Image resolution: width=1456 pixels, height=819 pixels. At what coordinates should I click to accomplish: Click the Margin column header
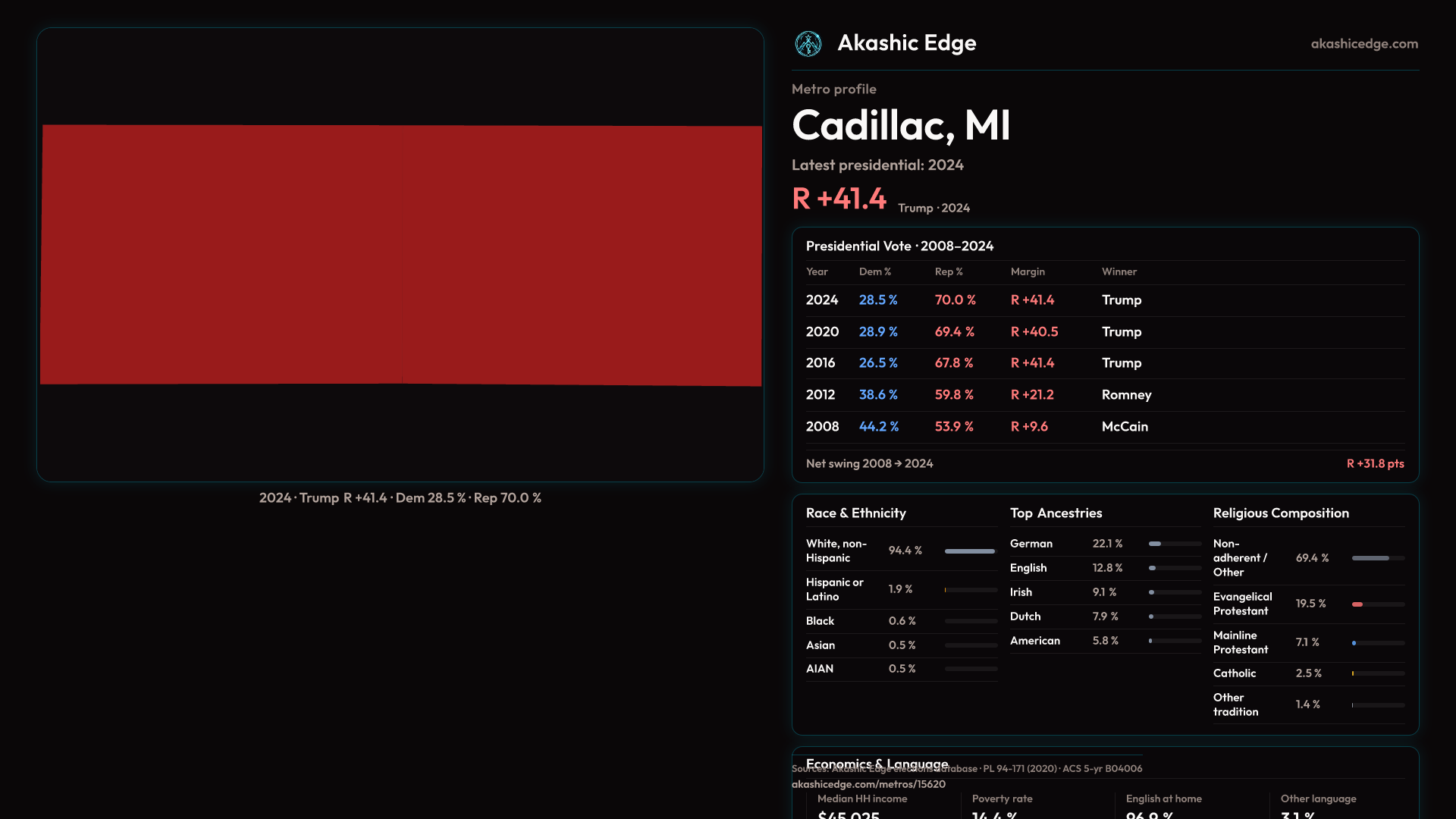[1027, 271]
